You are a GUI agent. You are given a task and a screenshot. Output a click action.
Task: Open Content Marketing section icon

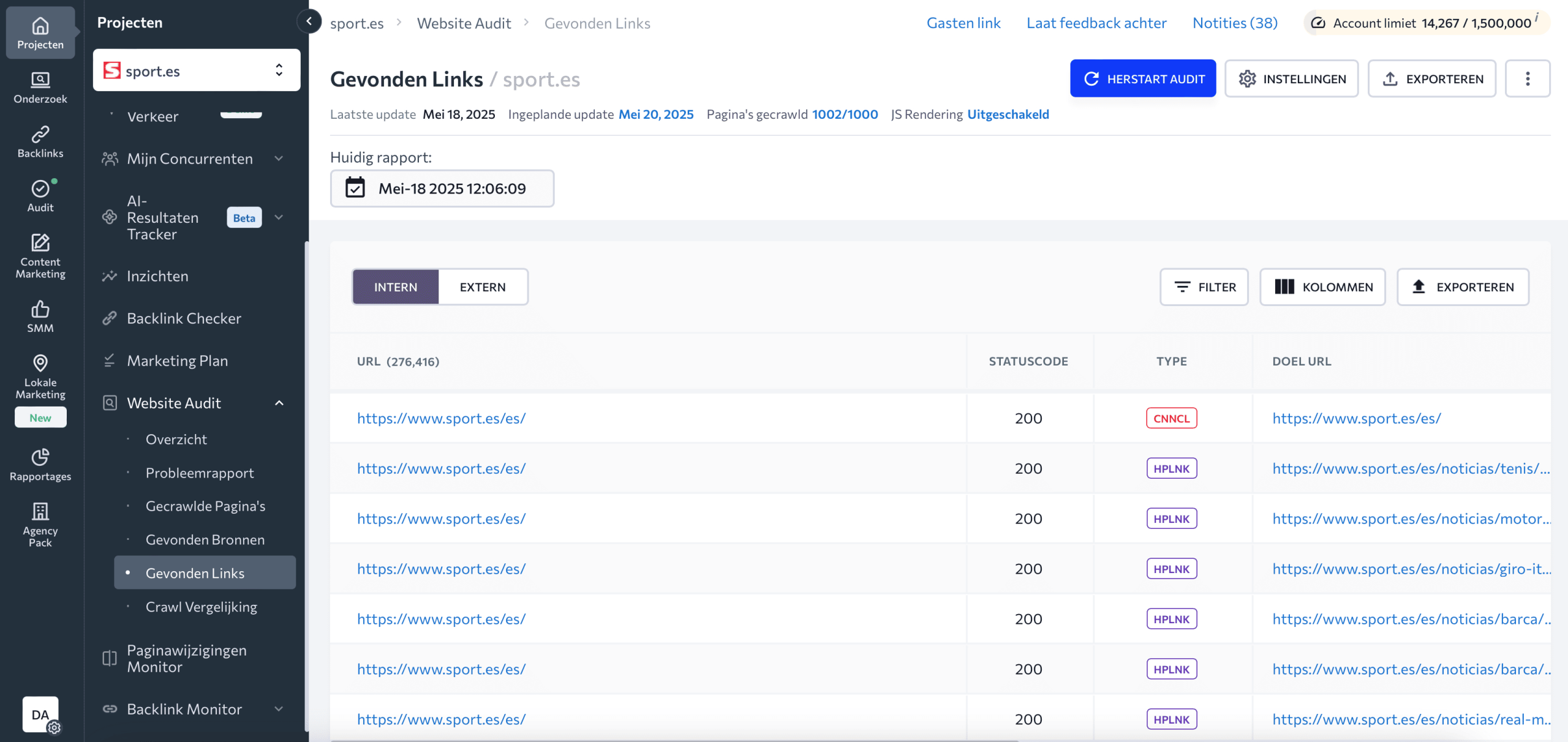click(x=40, y=256)
